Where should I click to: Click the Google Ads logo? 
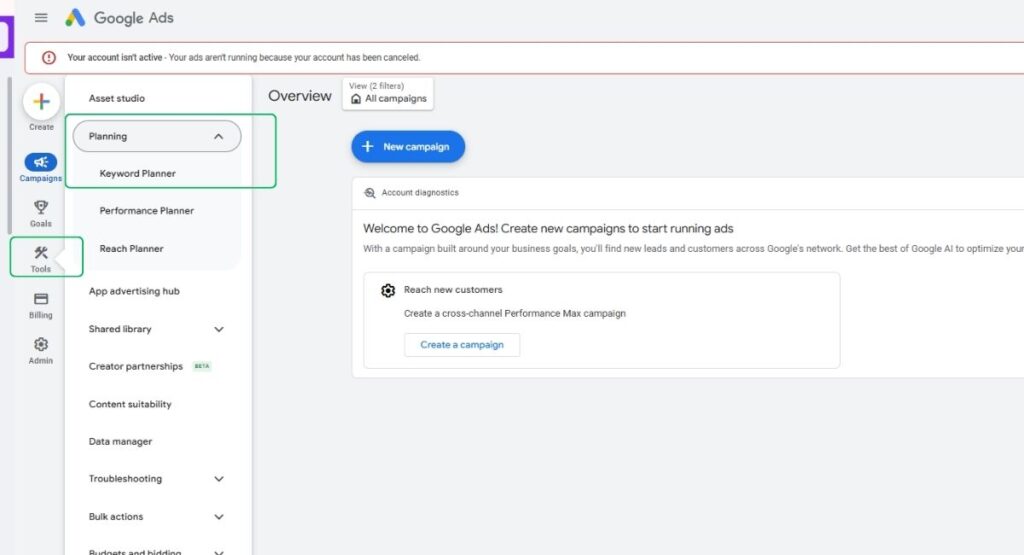(x=120, y=18)
